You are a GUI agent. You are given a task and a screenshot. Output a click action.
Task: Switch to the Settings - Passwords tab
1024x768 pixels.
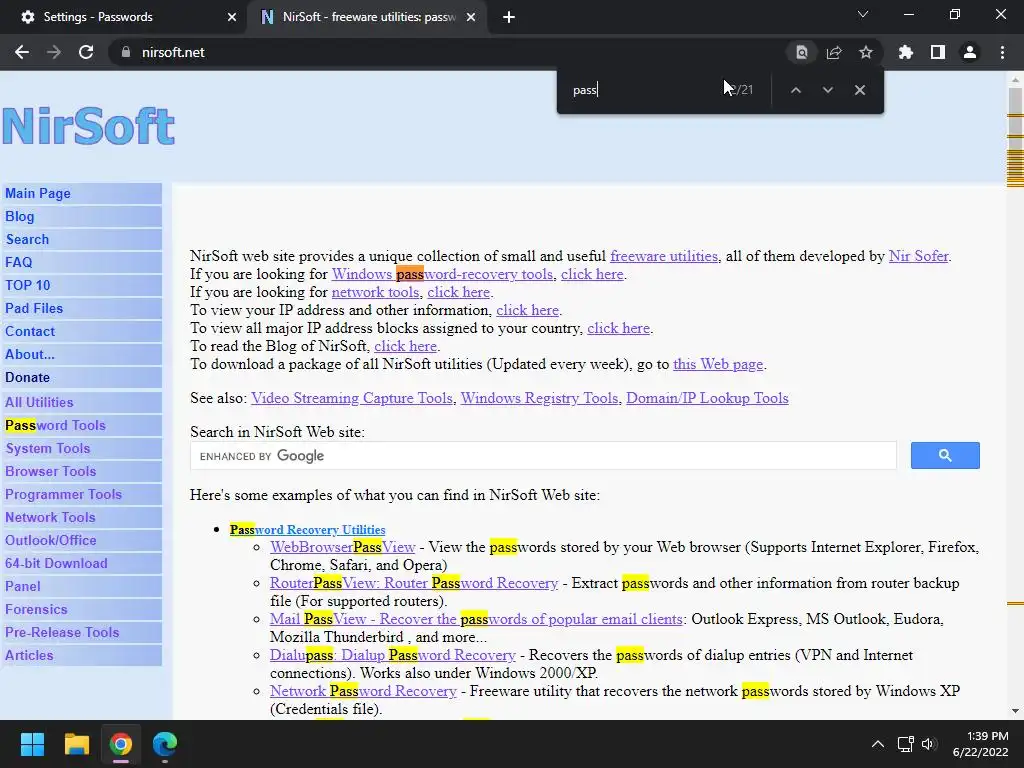[x=124, y=17]
